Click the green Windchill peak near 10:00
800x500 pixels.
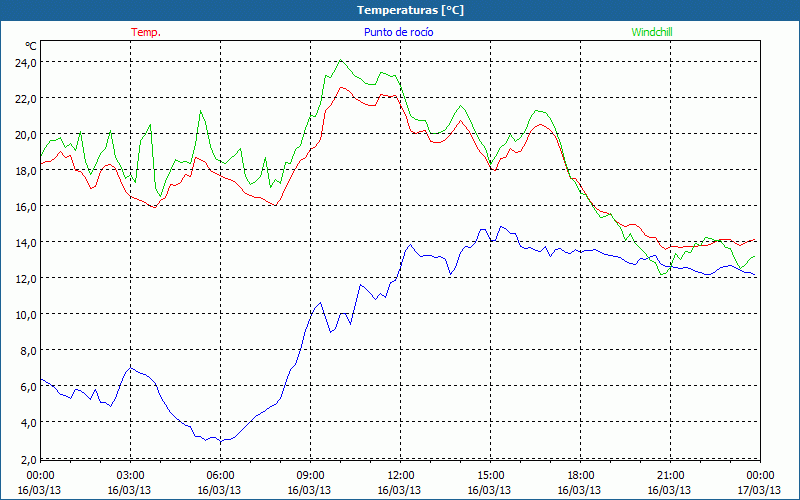341,60
